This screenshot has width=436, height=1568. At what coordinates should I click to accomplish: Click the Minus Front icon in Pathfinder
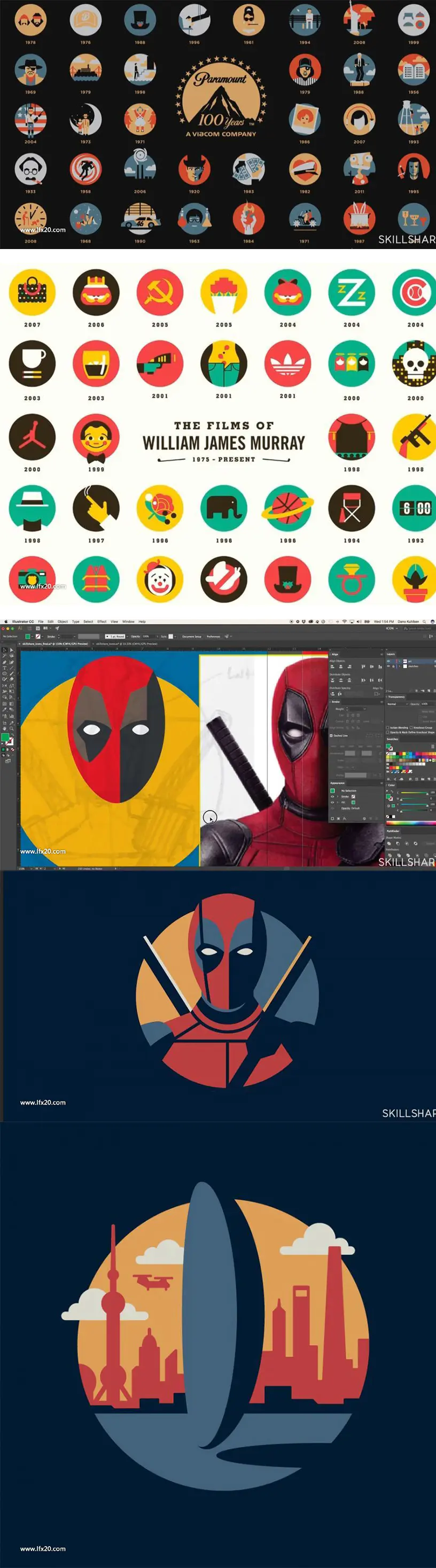pos(398,844)
